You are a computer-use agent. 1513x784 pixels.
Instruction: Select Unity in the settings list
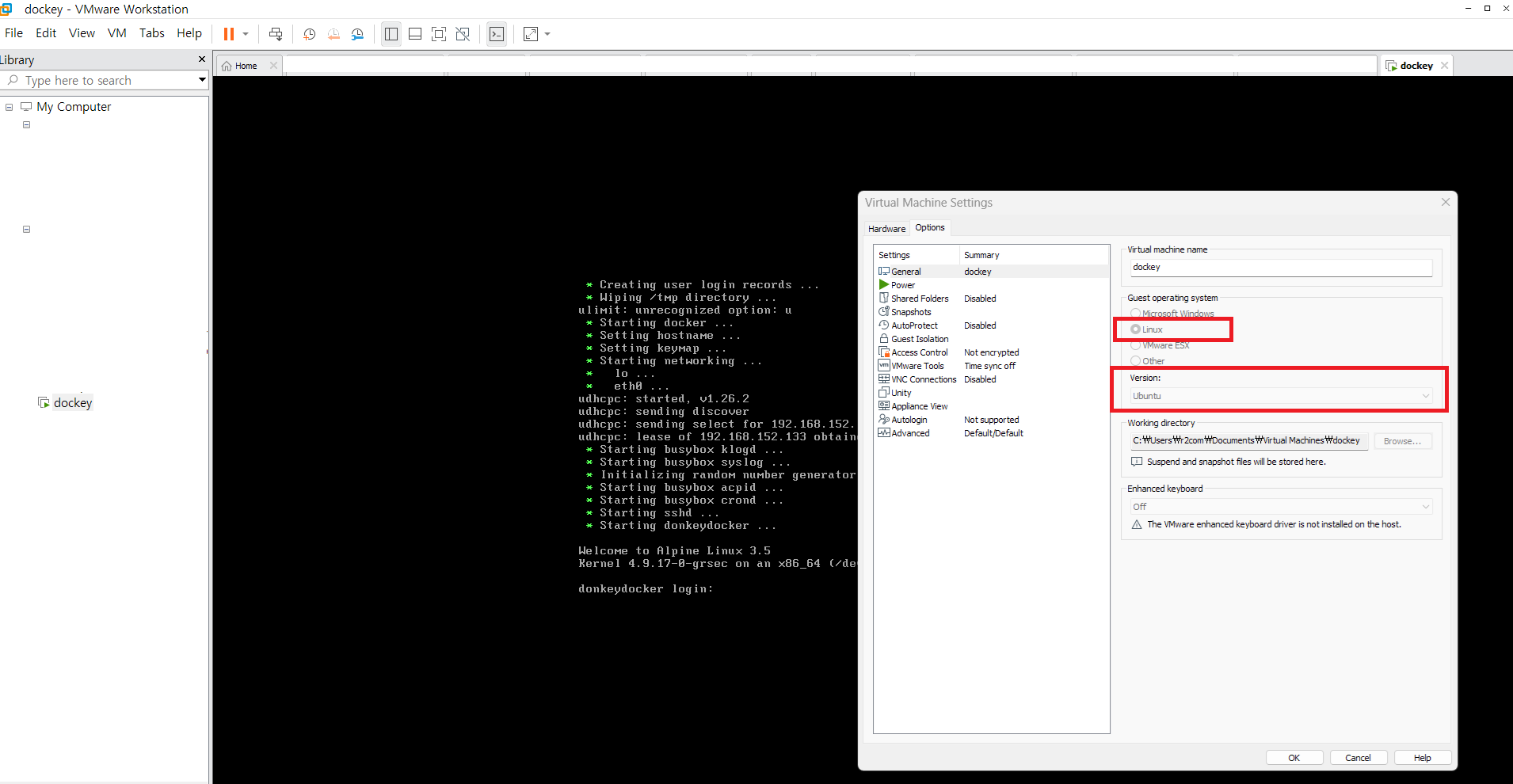coord(991,393)
